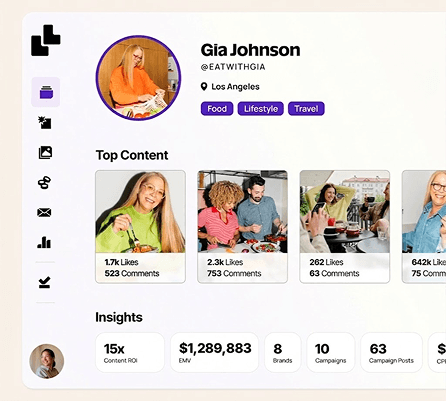Open the post with 642k Likes

click(424, 227)
